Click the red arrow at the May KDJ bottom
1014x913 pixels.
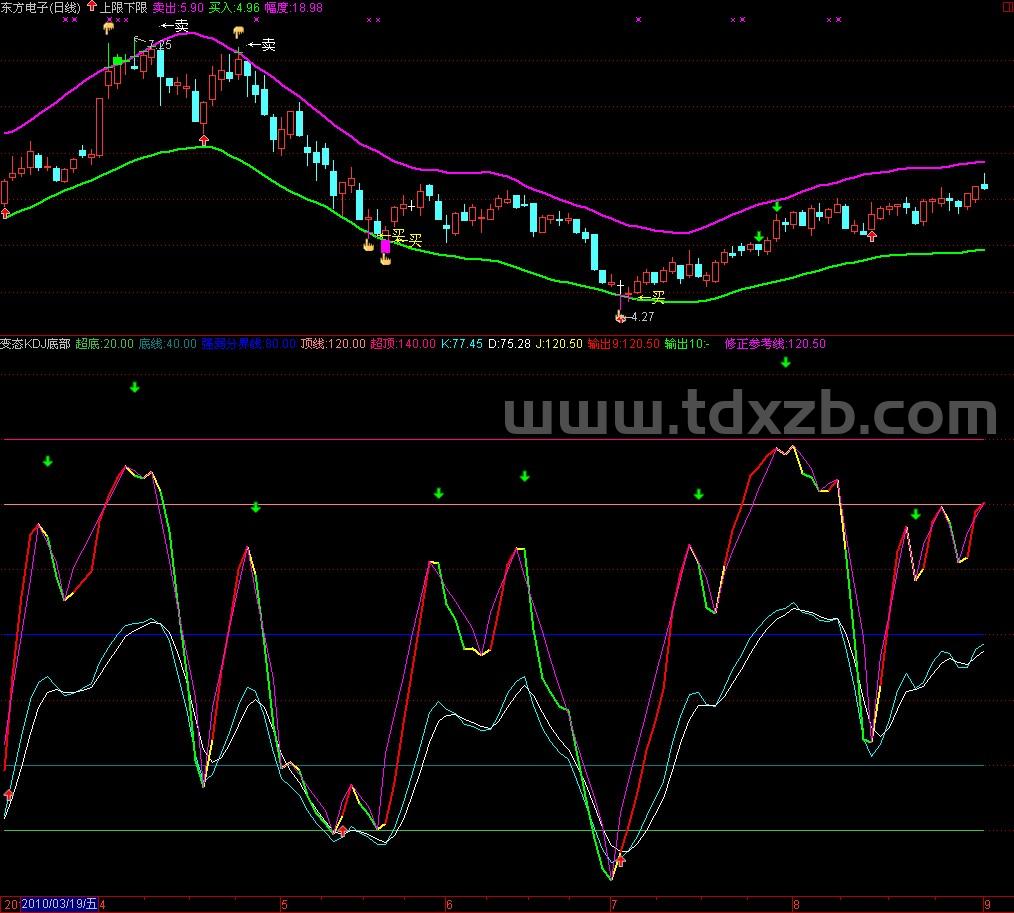tap(343, 831)
